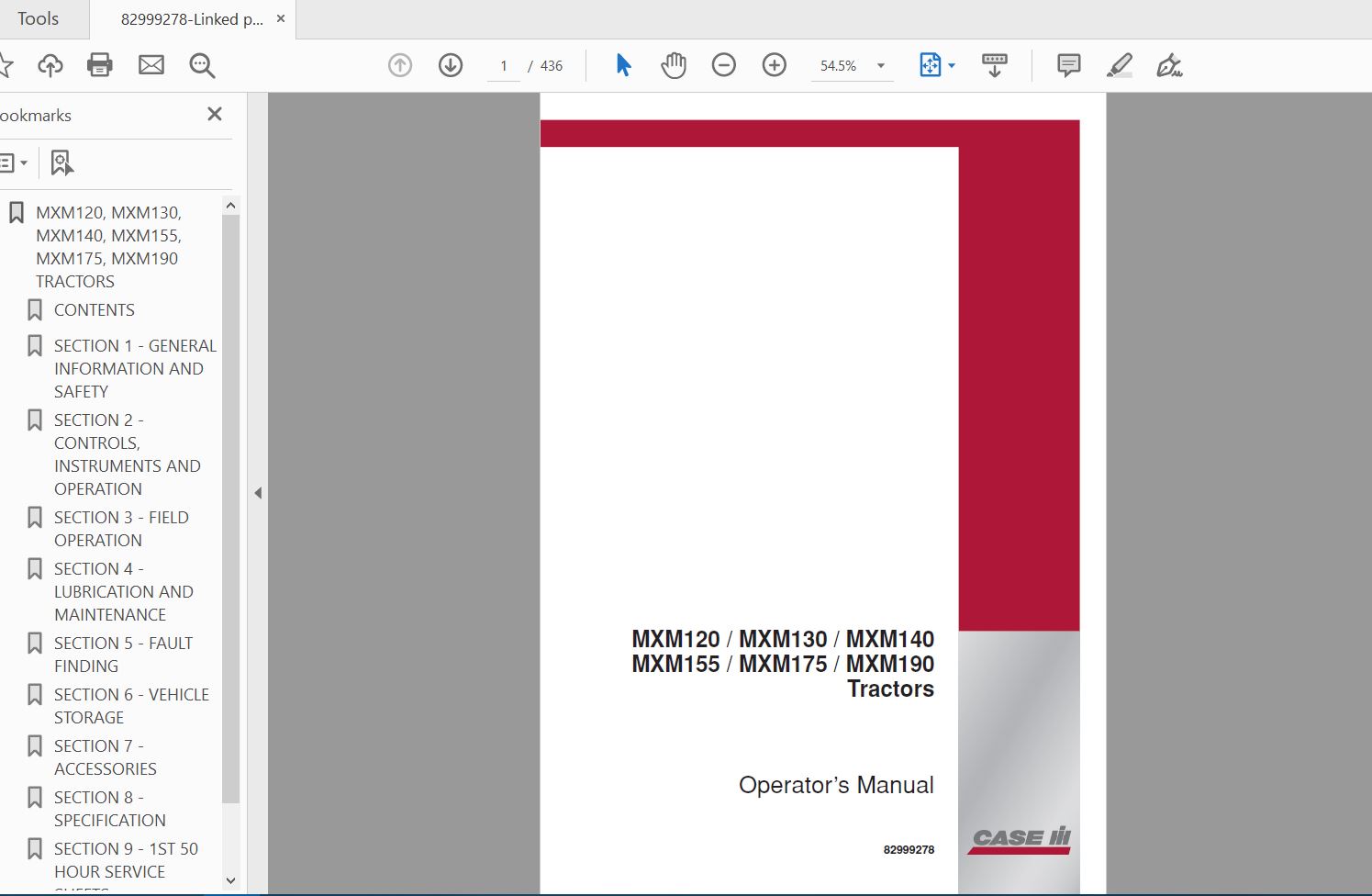Click the 82999278 part number on cover

909,850
